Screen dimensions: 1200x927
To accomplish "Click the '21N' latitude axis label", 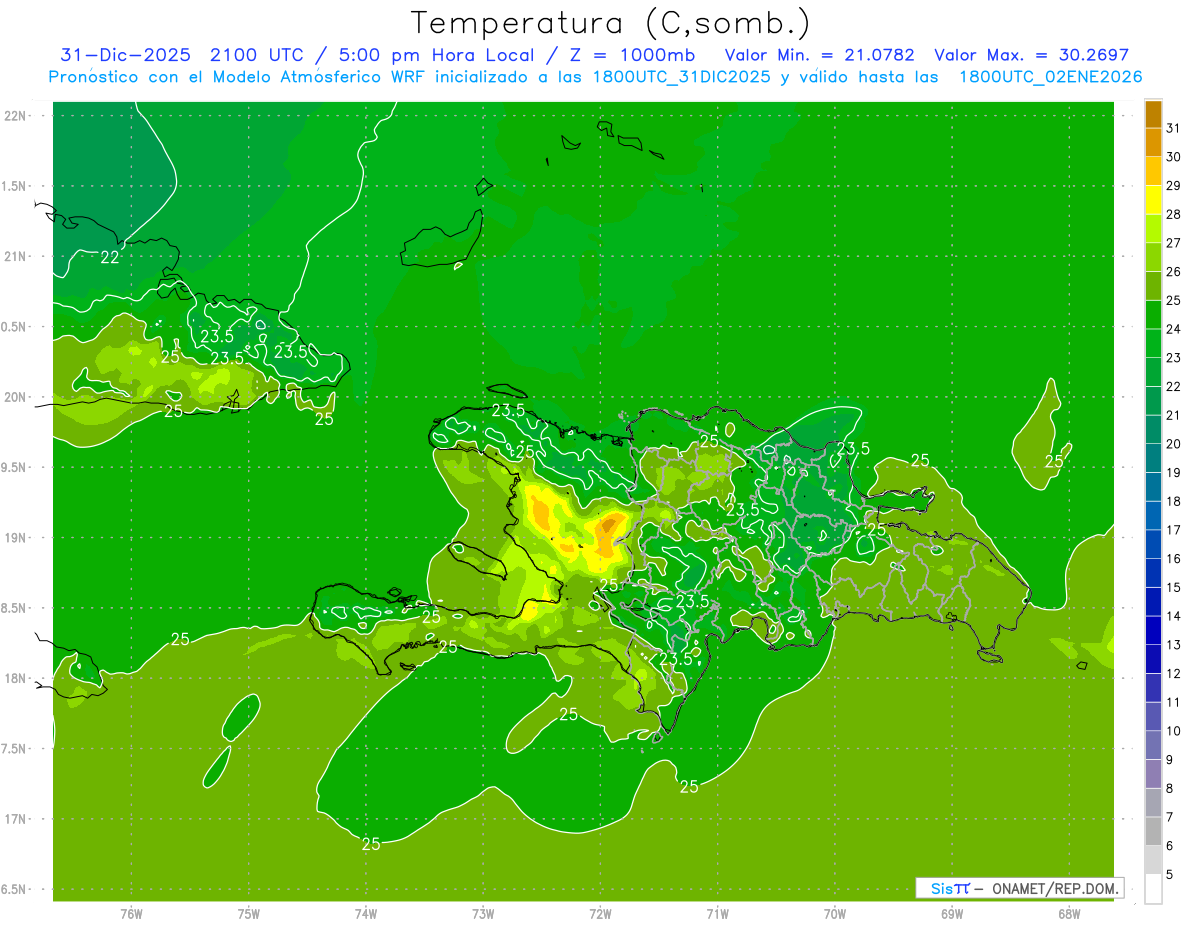I will click(x=16, y=256).
